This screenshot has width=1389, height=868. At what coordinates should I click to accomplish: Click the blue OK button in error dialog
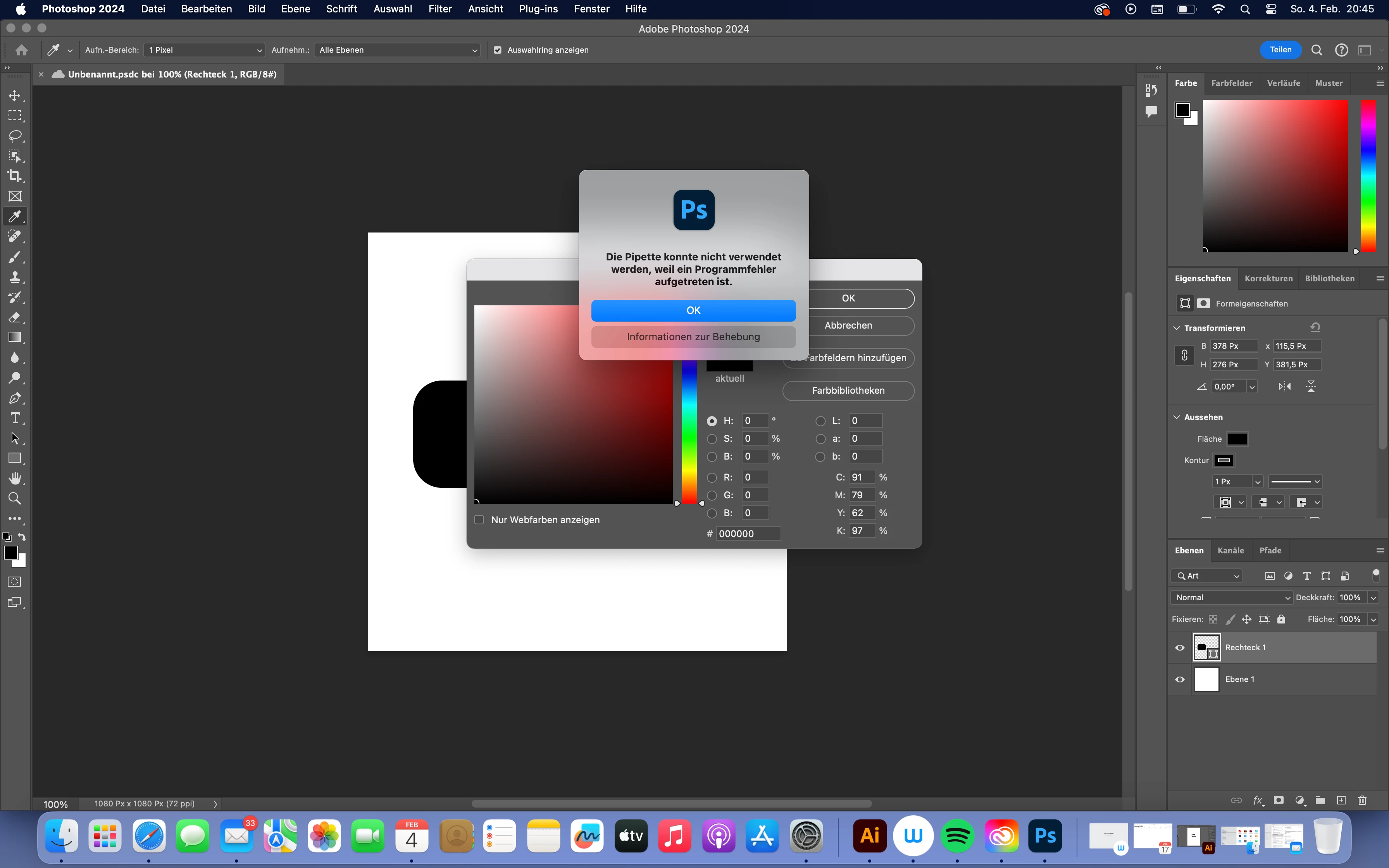(x=693, y=310)
